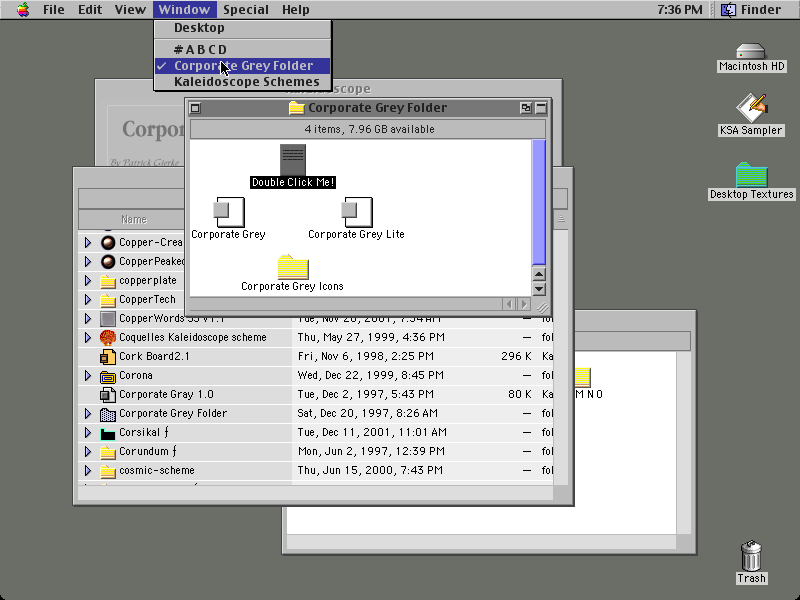Open the Apple menu icon

pyautogui.click(x=23, y=9)
